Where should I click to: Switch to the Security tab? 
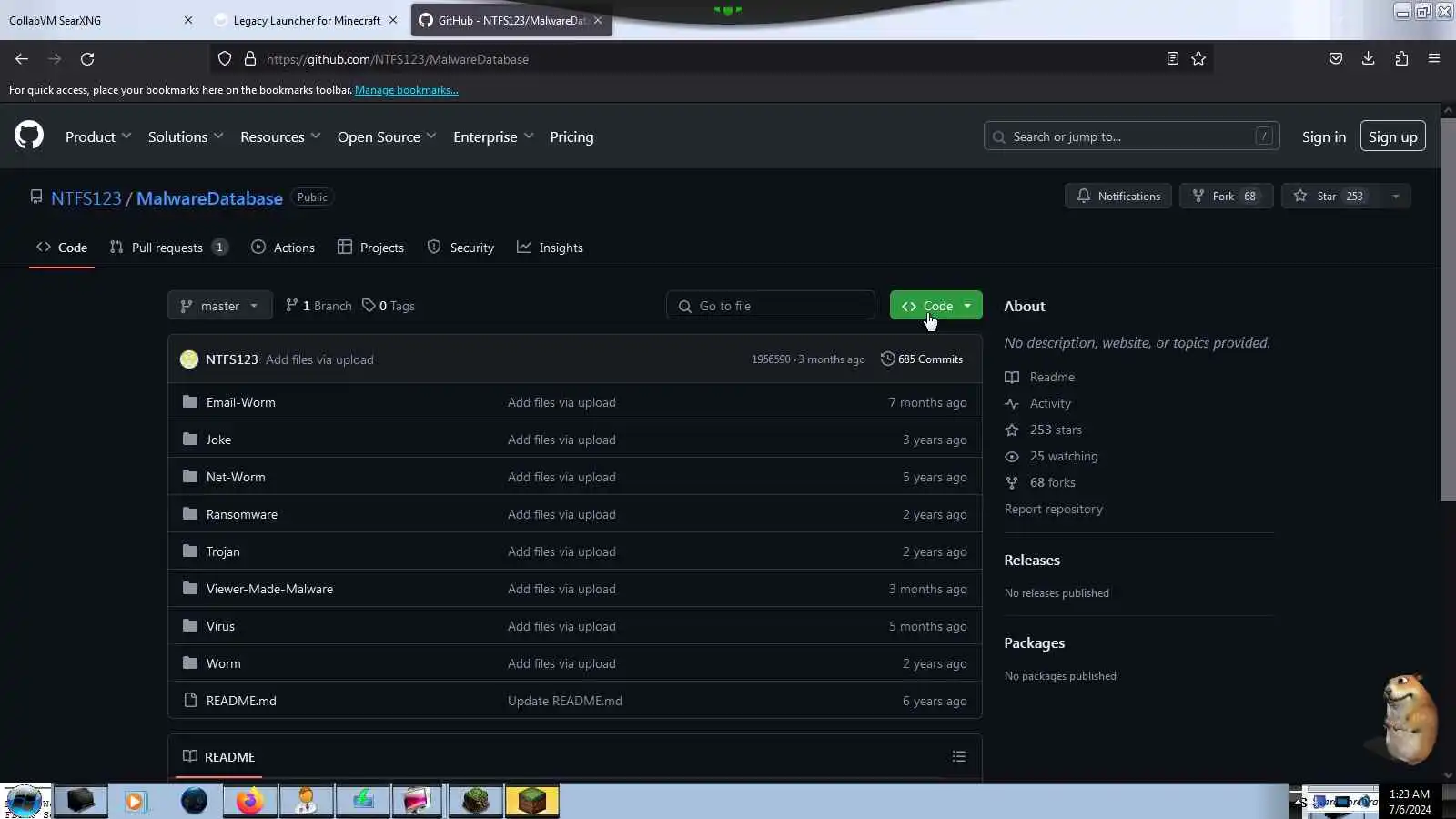coord(460,248)
